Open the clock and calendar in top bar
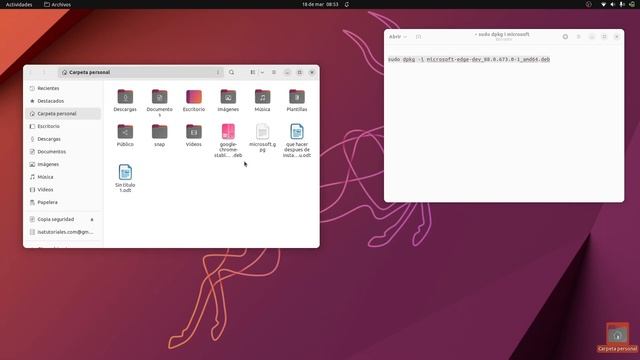This screenshot has height=360, width=640. coord(320,4)
